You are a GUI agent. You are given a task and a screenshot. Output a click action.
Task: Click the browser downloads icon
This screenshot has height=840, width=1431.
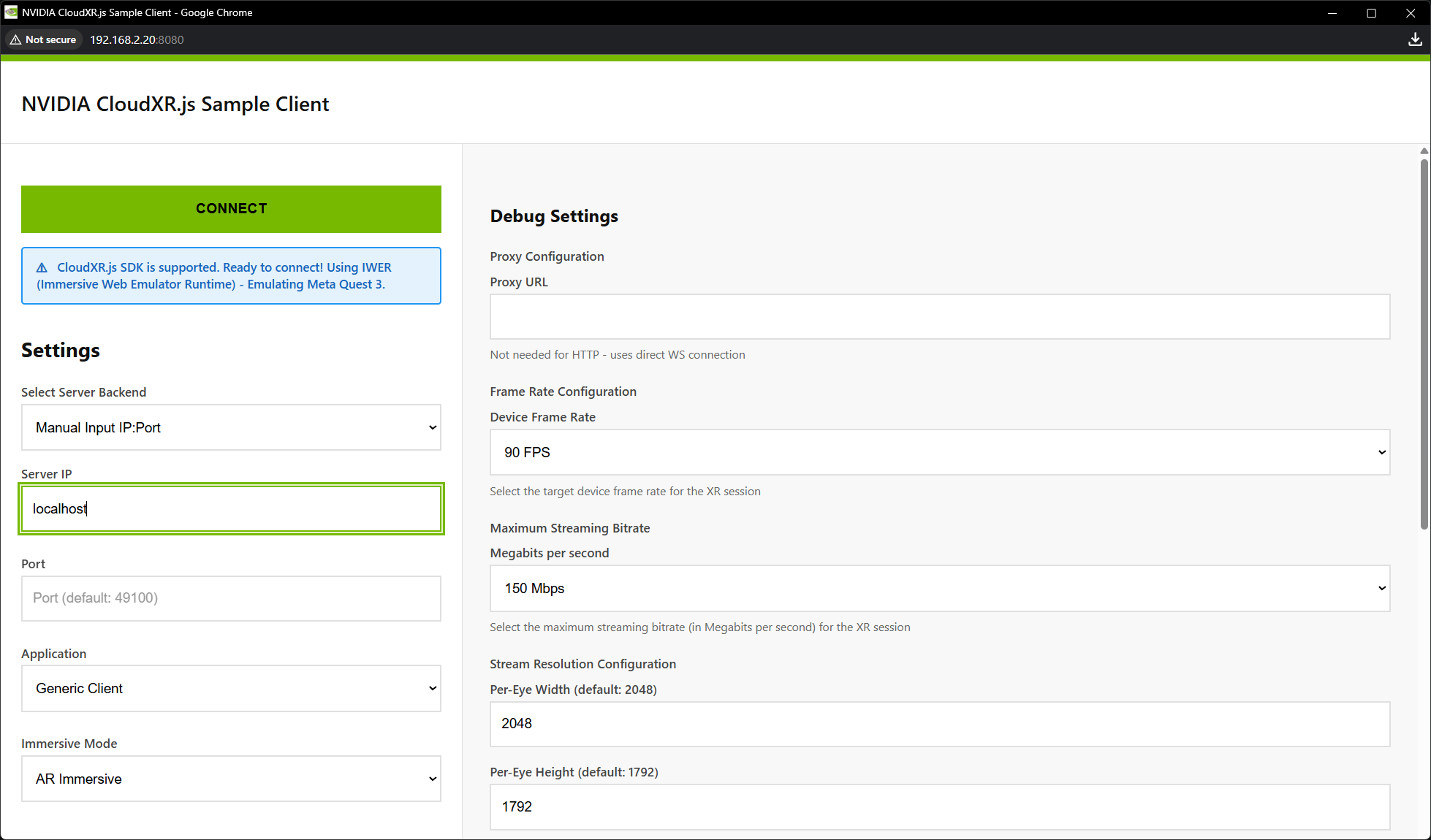[x=1415, y=39]
